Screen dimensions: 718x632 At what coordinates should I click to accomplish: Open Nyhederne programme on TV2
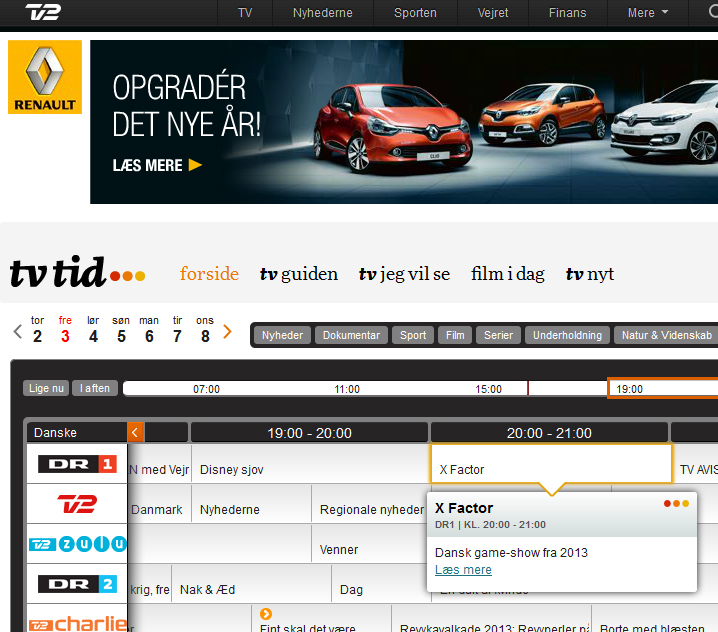coord(251,504)
